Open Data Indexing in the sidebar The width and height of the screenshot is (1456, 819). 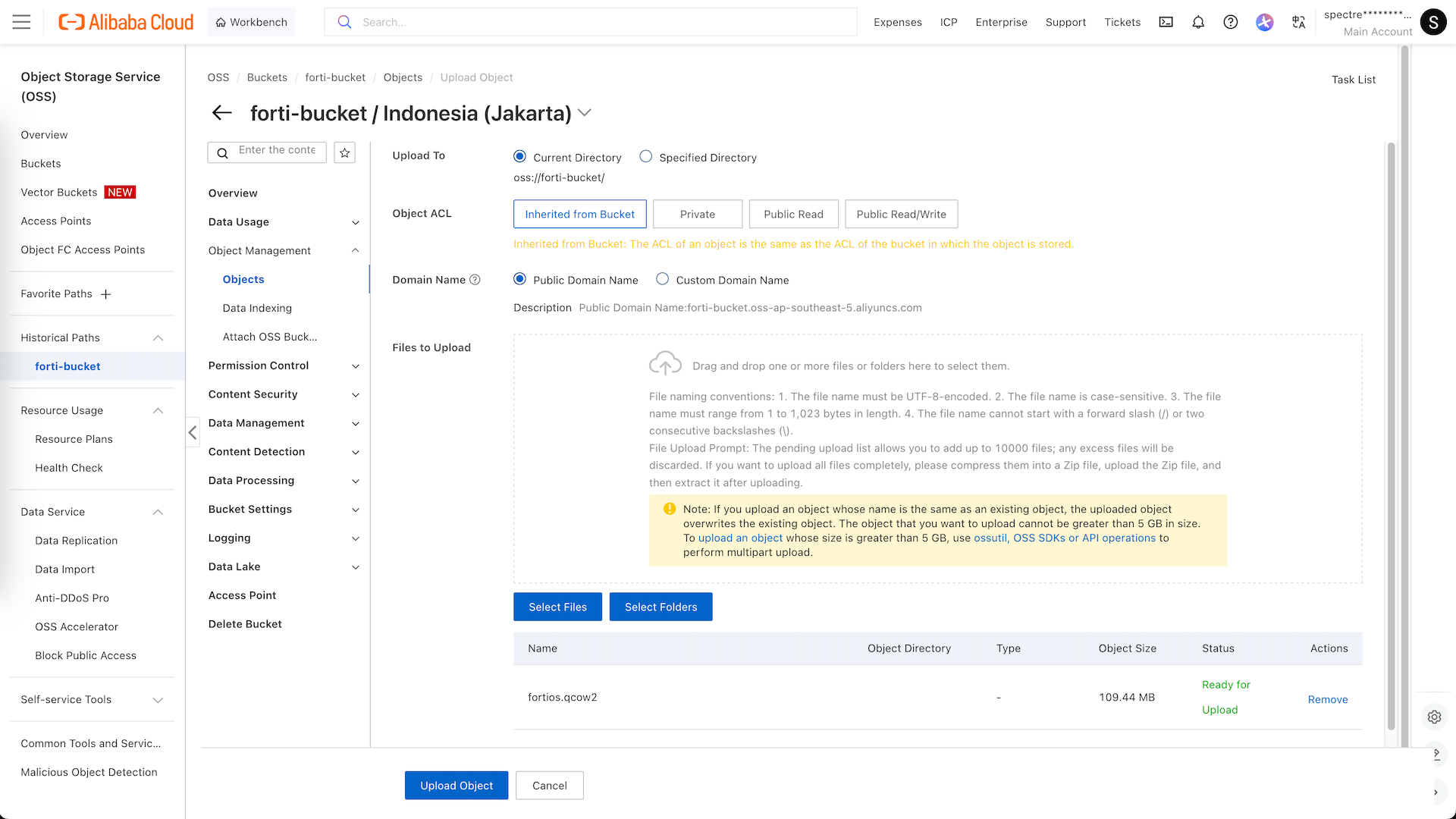257,308
